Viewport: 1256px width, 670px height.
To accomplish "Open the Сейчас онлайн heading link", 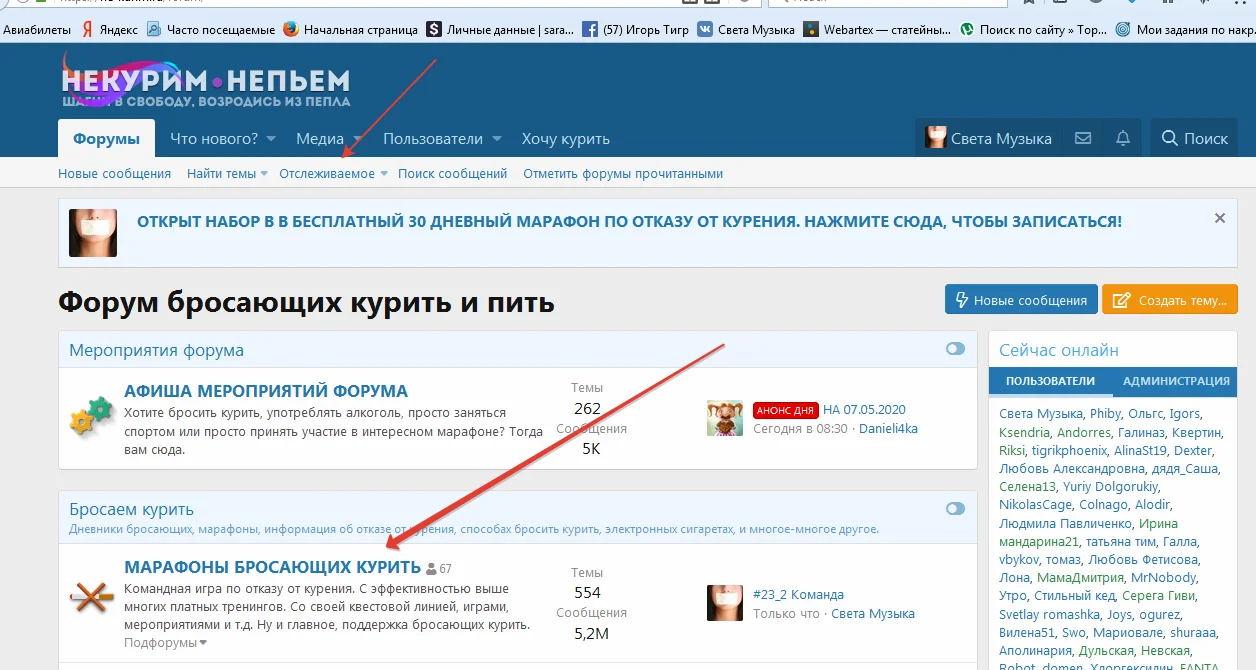I will click(1059, 351).
